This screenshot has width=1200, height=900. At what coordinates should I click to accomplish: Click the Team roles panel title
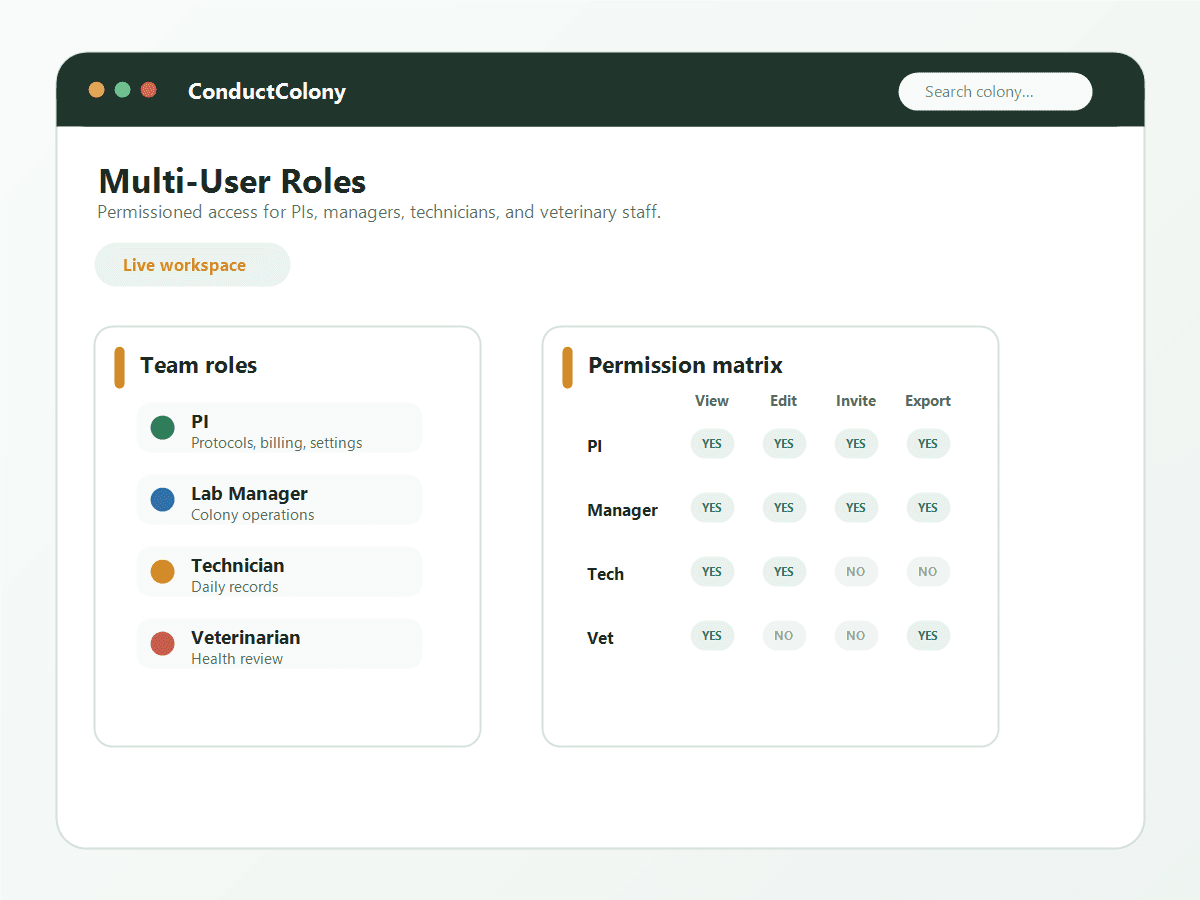point(199,365)
